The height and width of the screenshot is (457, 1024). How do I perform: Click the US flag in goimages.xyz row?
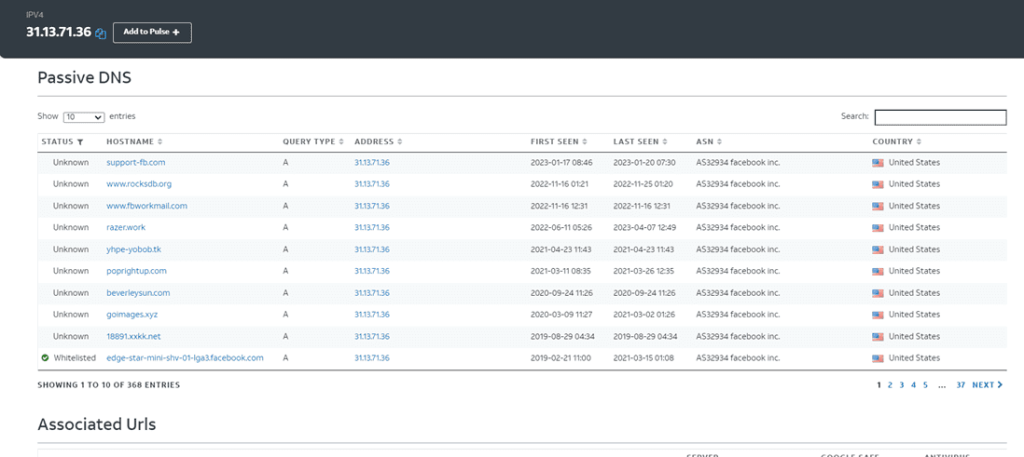[x=878, y=315]
